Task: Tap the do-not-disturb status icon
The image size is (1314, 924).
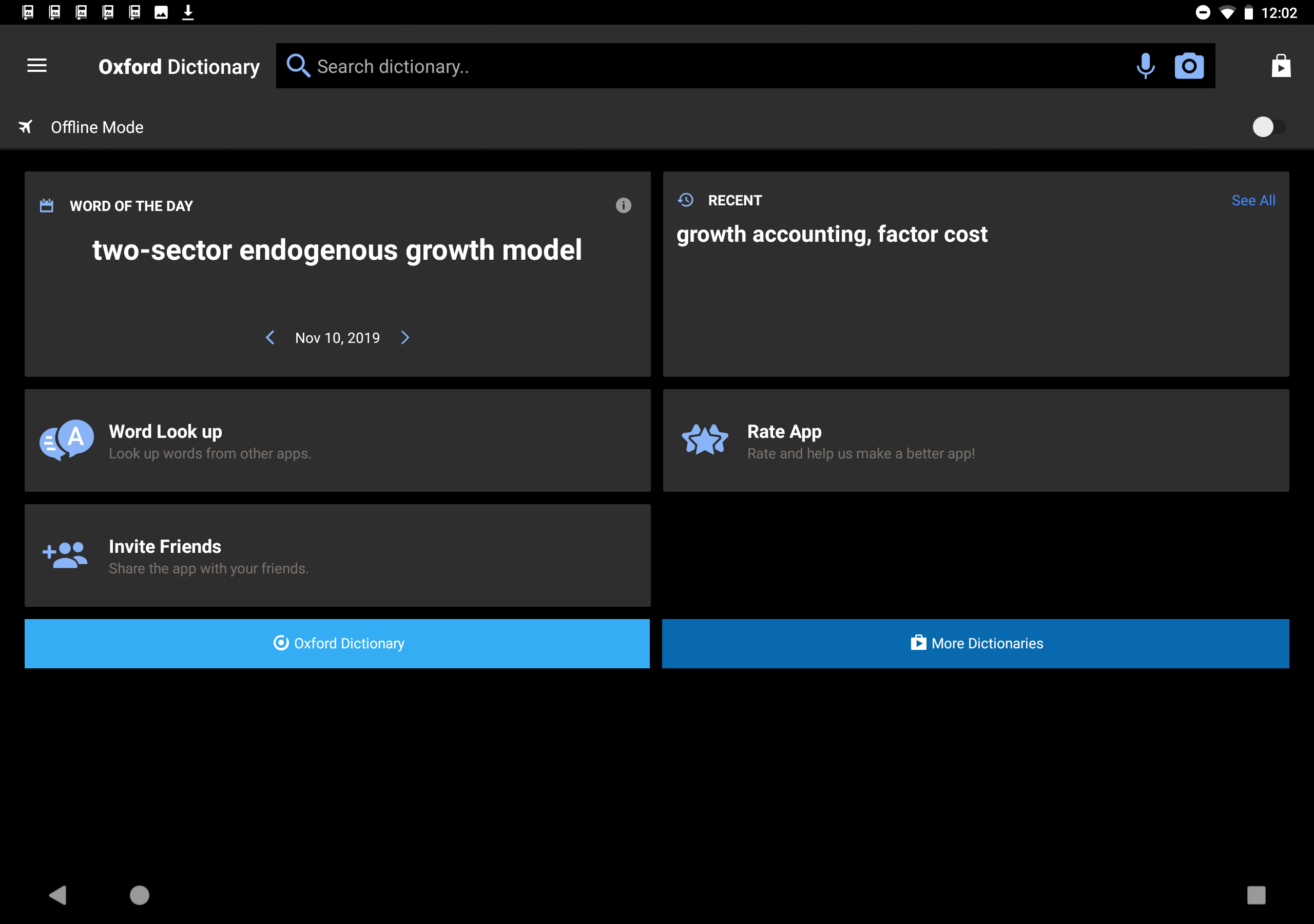Action: pyautogui.click(x=1203, y=13)
